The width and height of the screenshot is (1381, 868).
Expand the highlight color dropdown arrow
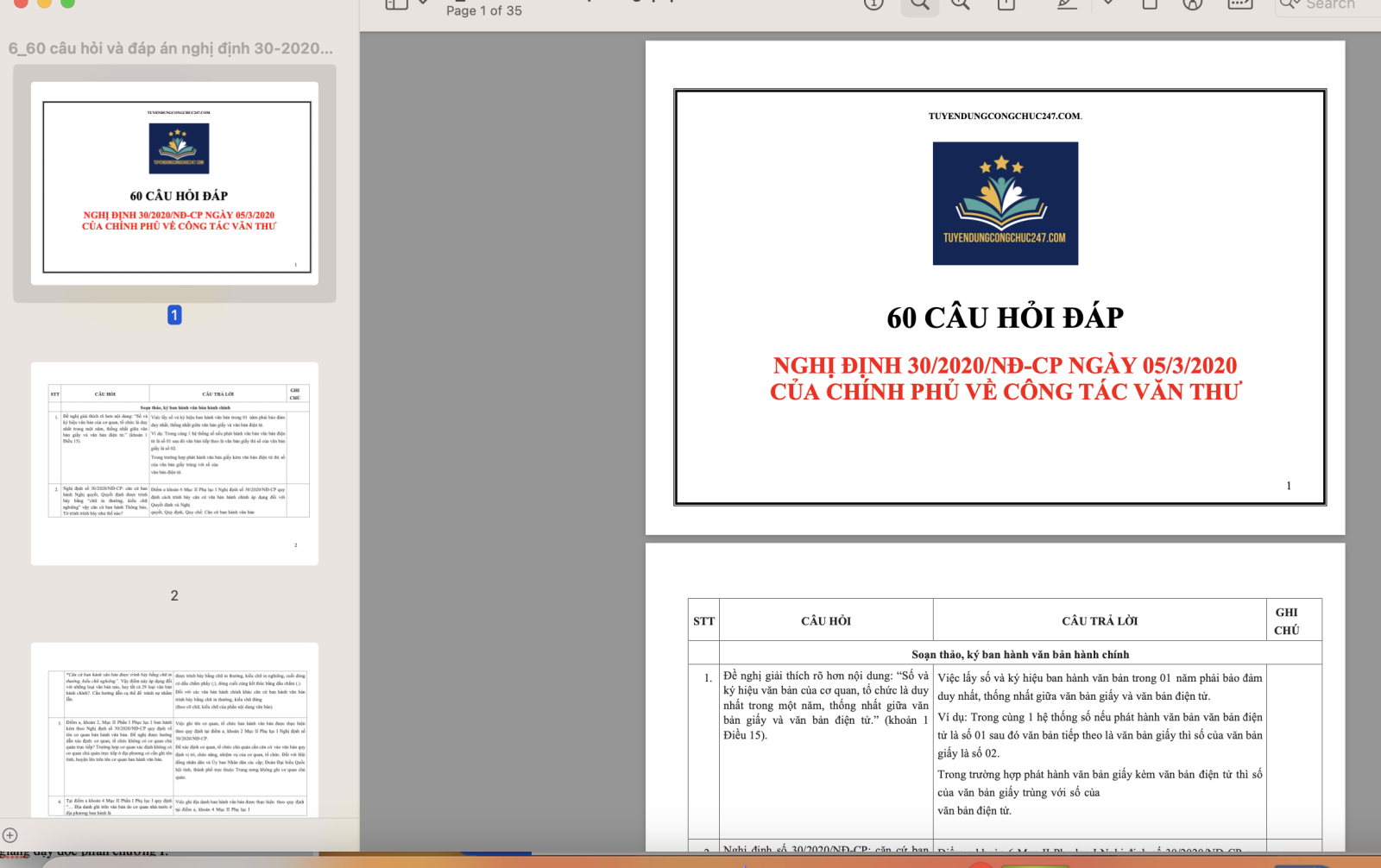click(1108, 4)
